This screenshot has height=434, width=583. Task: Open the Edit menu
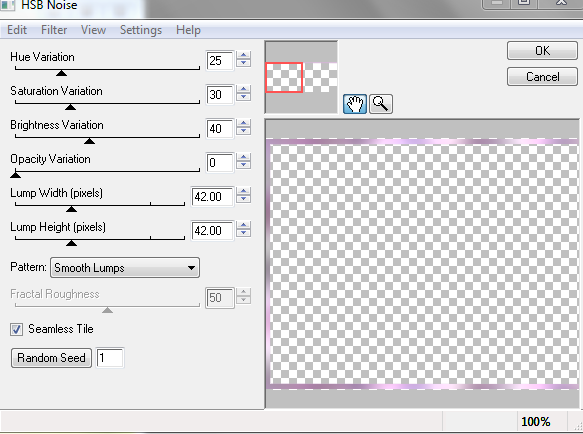[17, 30]
